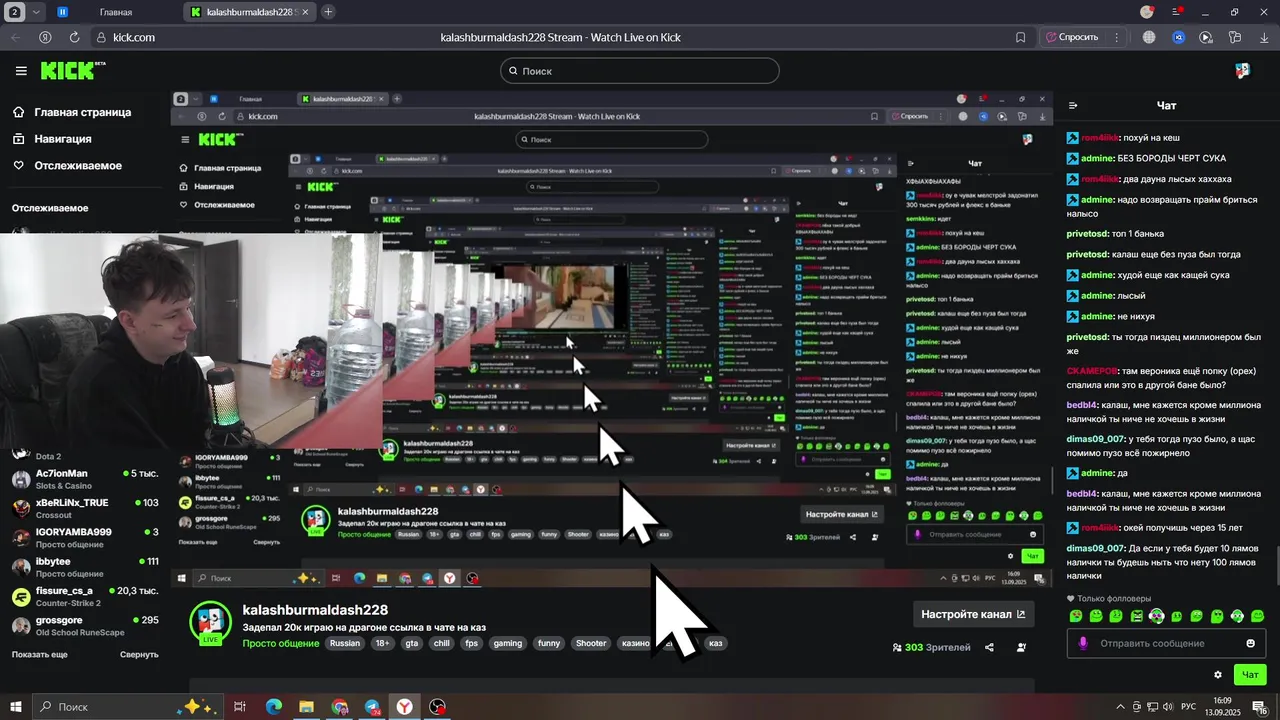Switch input language РУС in tray
The height and width of the screenshot is (720, 1280).
pyautogui.click(x=1189, y=707)
